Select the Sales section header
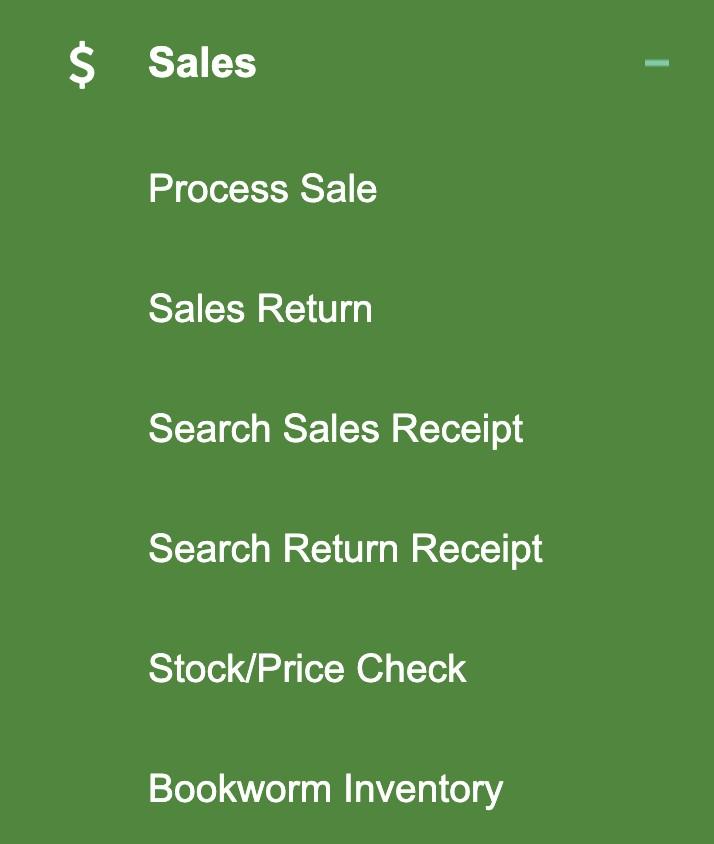Viewport: 714px width, 844px height. pos(202,62)
